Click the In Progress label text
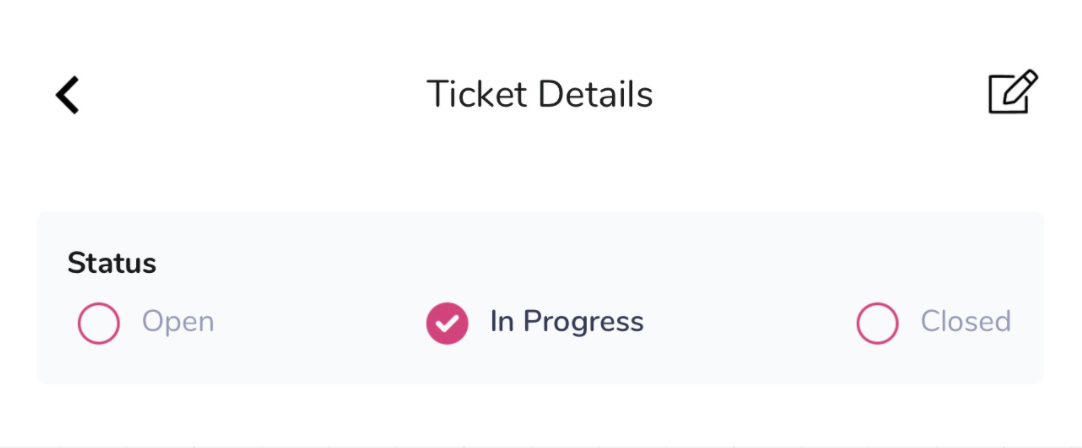The width and height of the screenshot is (1082, 448). (567, 322)
